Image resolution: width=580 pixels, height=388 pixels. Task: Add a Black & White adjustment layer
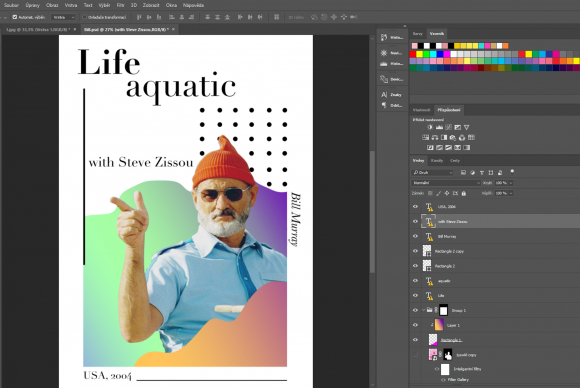444,138
